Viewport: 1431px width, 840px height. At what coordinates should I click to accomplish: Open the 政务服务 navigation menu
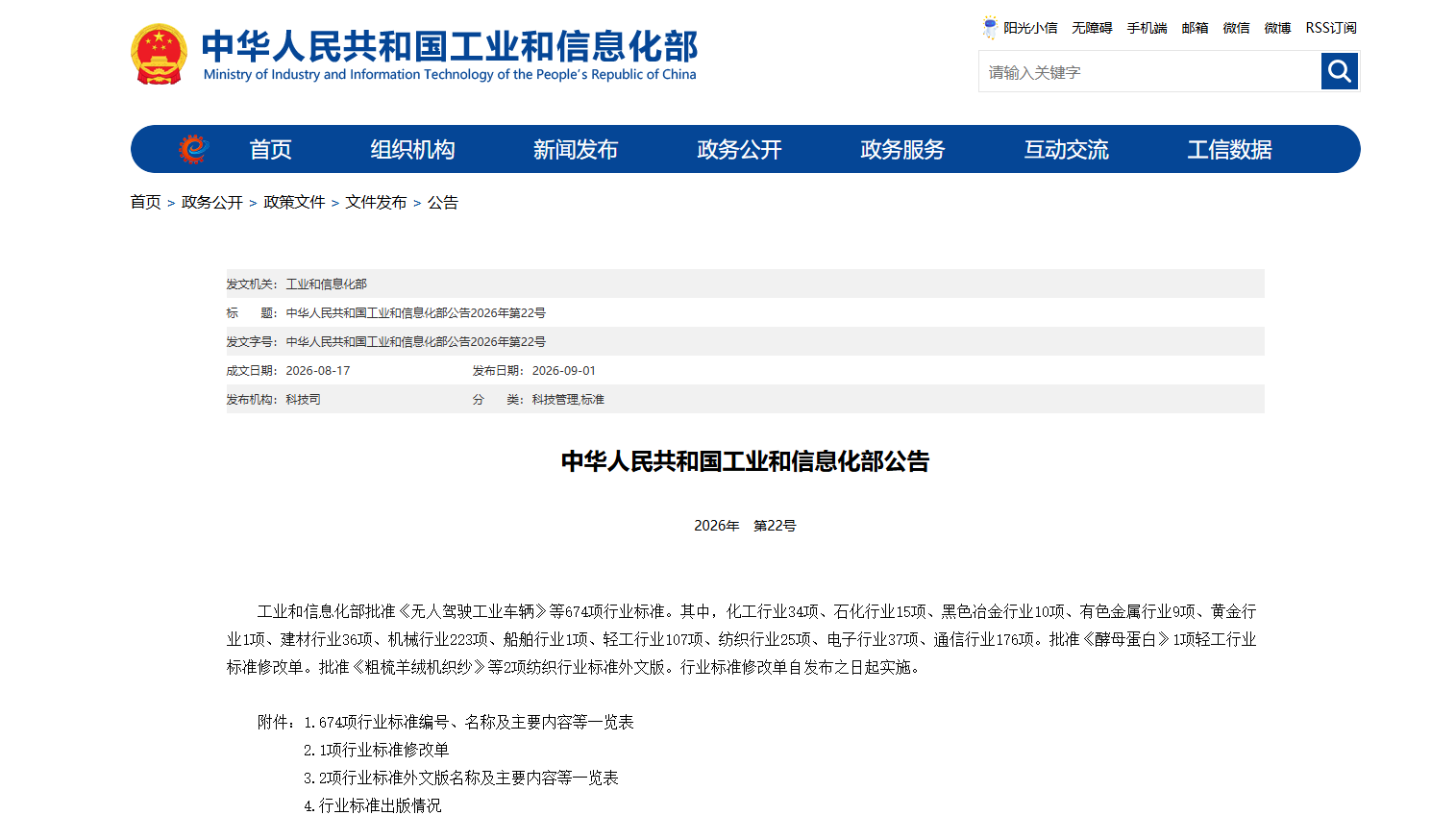(x=902, y=149)
